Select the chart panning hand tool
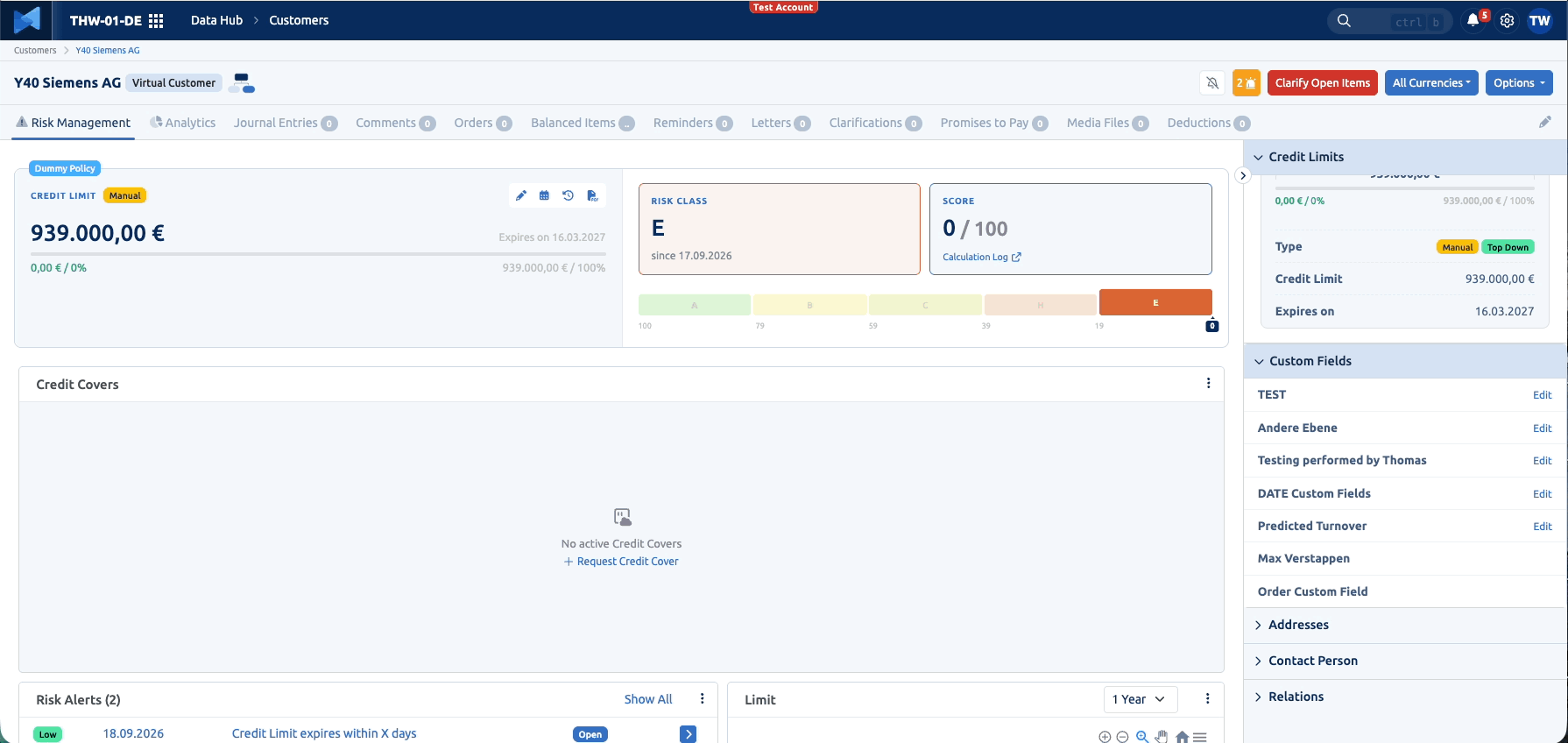The width and height of the screenshot is (1568, 743). click(x=1162, y=737)
